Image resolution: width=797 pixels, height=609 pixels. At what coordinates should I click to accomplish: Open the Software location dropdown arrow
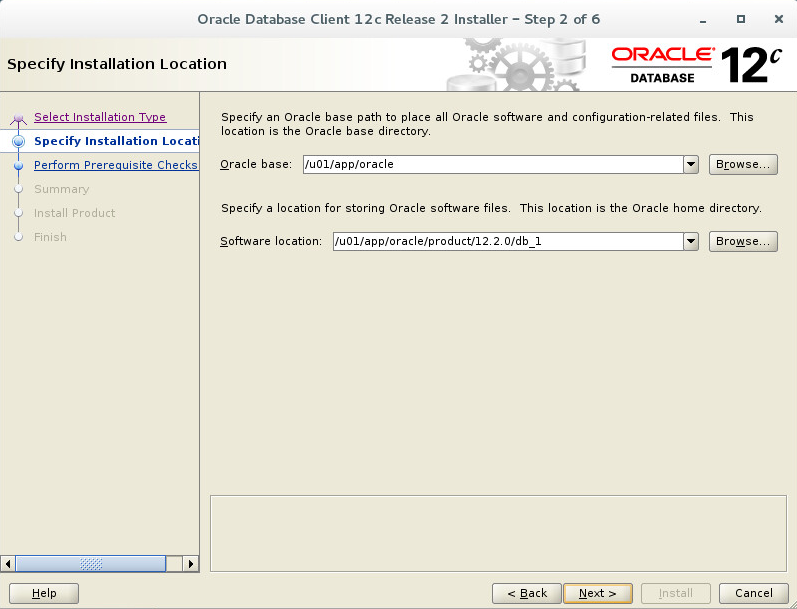[x=690, y=241]
